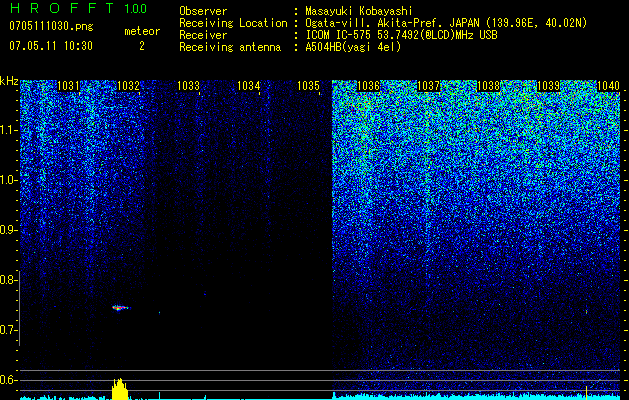Viewport: 629px width, 400px height.
Task: Click time marker 1036
Action: tap(369, 86)
